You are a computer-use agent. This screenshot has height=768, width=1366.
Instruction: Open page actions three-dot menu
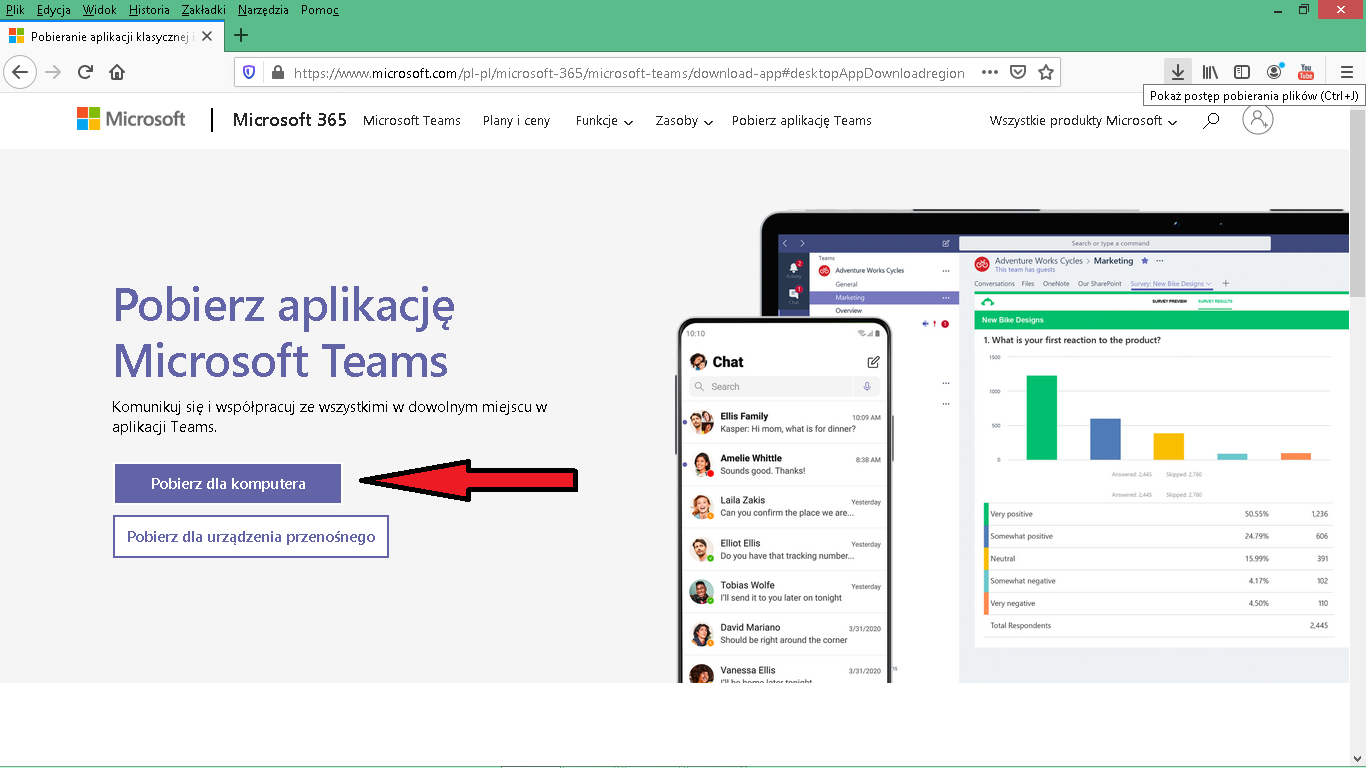click(990, 72)
